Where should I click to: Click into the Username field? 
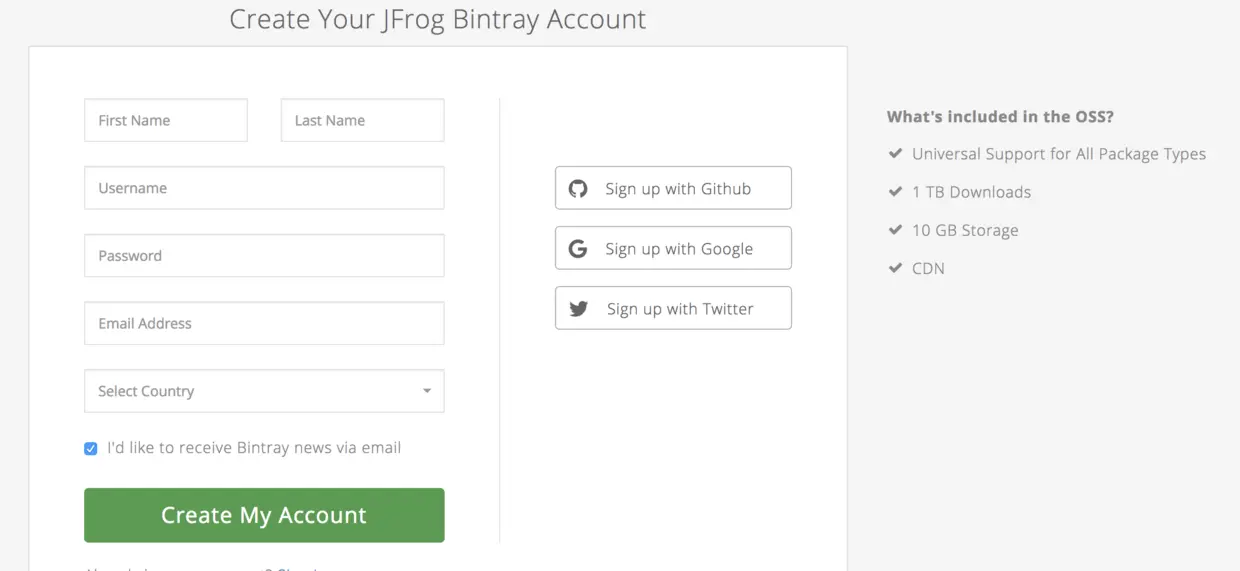coord(264,188)
